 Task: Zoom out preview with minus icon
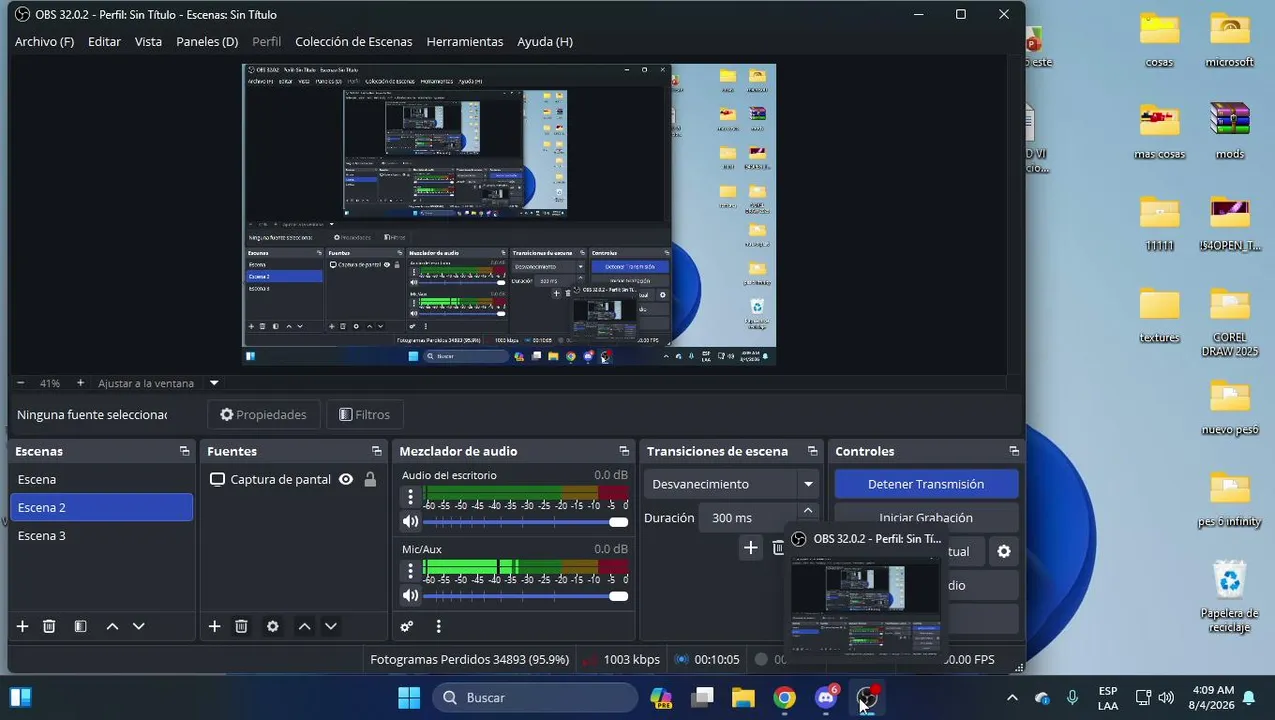pos(20,383)
